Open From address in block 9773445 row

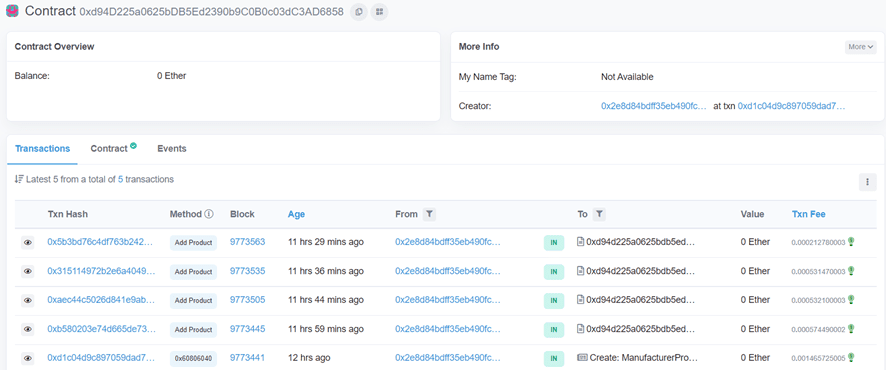[x=448, y=329]
